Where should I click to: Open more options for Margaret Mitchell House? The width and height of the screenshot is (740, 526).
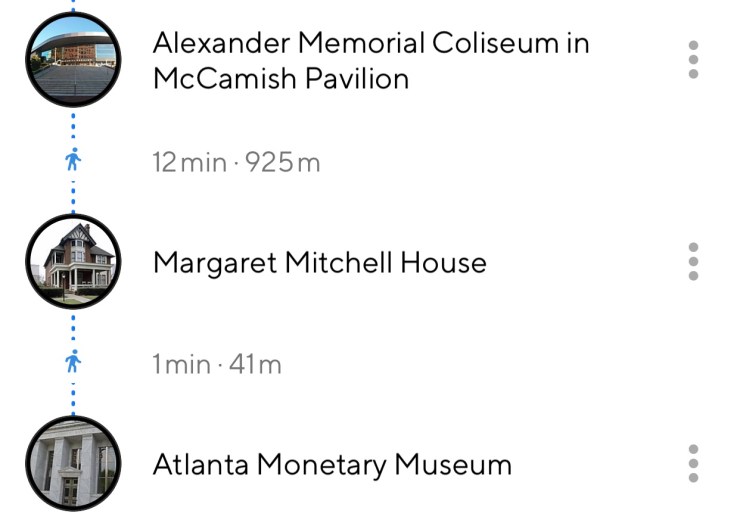pyautogui.click(x=693, y=262)
